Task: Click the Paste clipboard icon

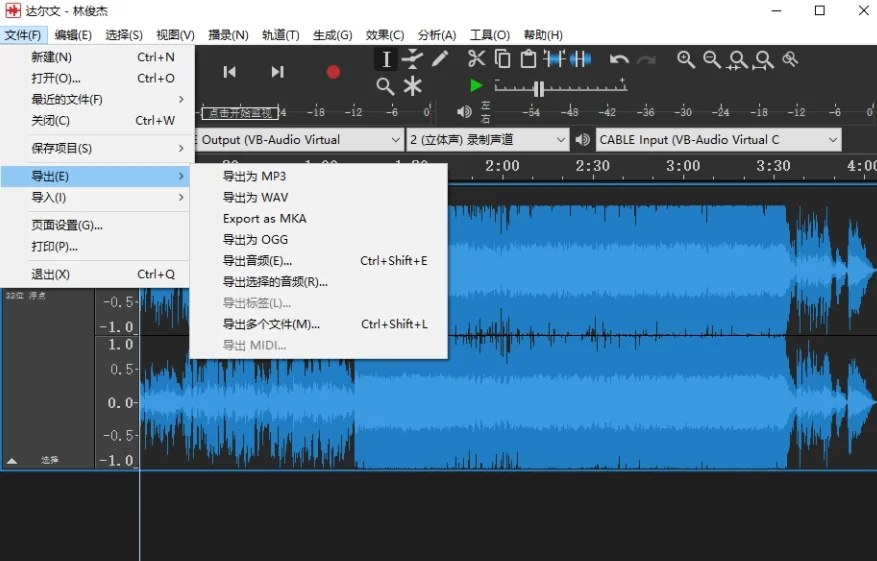Action: pyautogui.click(x=529, y=59)
